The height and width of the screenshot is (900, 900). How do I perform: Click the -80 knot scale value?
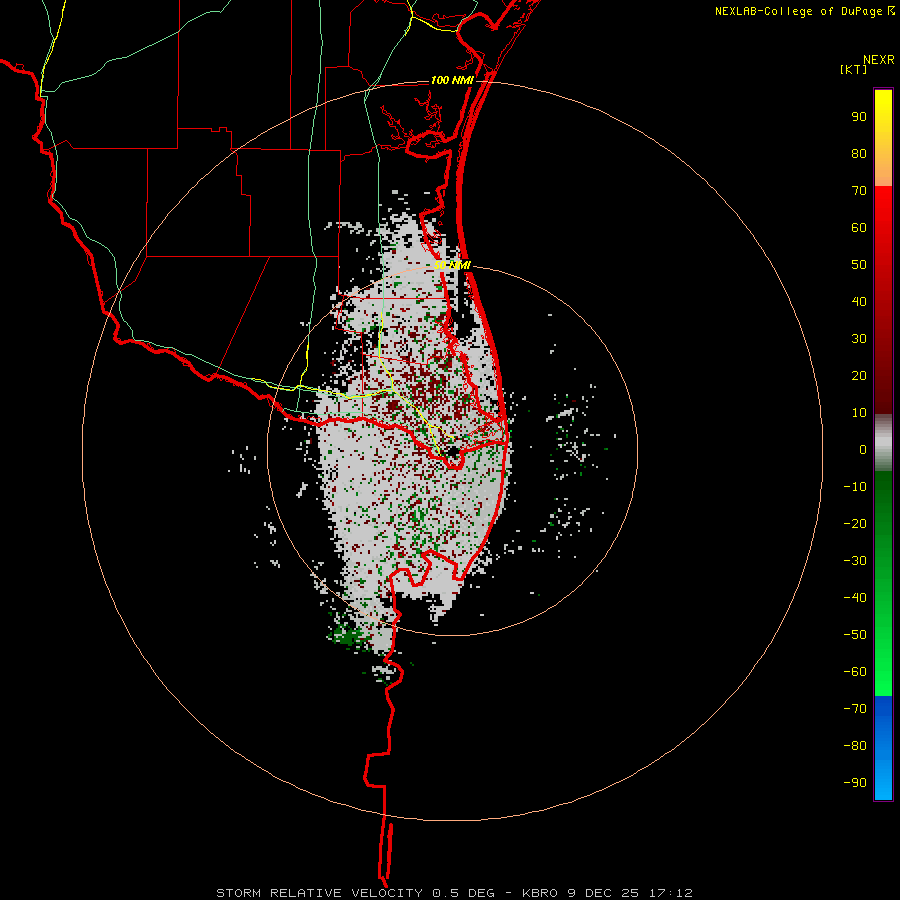pos(855,746)
